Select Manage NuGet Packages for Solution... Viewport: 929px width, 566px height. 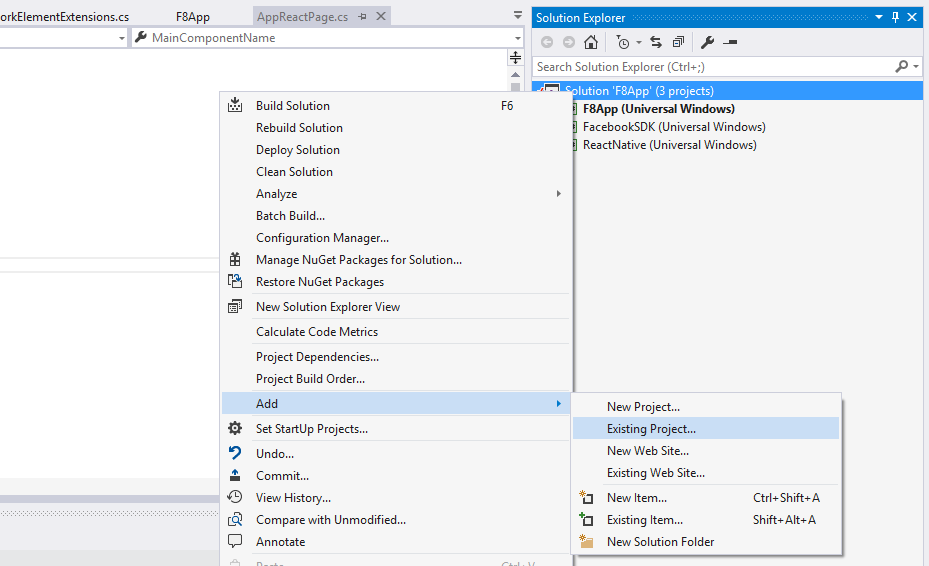[x=358, y=260]
